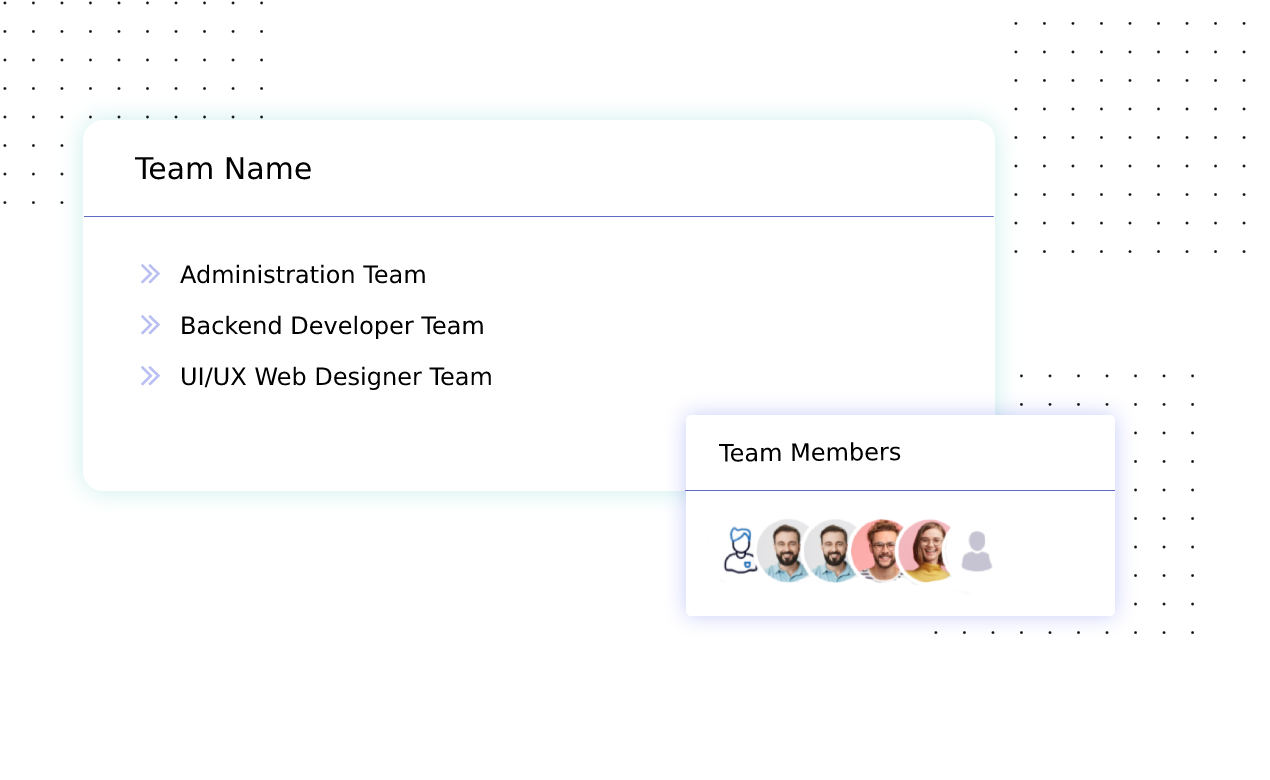Click the second bearded man avatar
The width and height of the screenshot is (1270, 780).
coord(832,551)
